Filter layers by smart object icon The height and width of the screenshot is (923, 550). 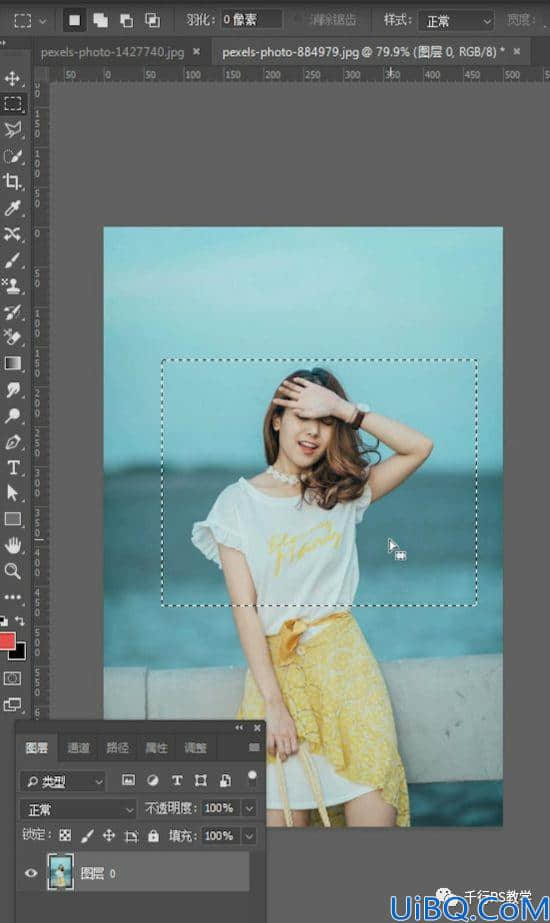pos(225,780)
